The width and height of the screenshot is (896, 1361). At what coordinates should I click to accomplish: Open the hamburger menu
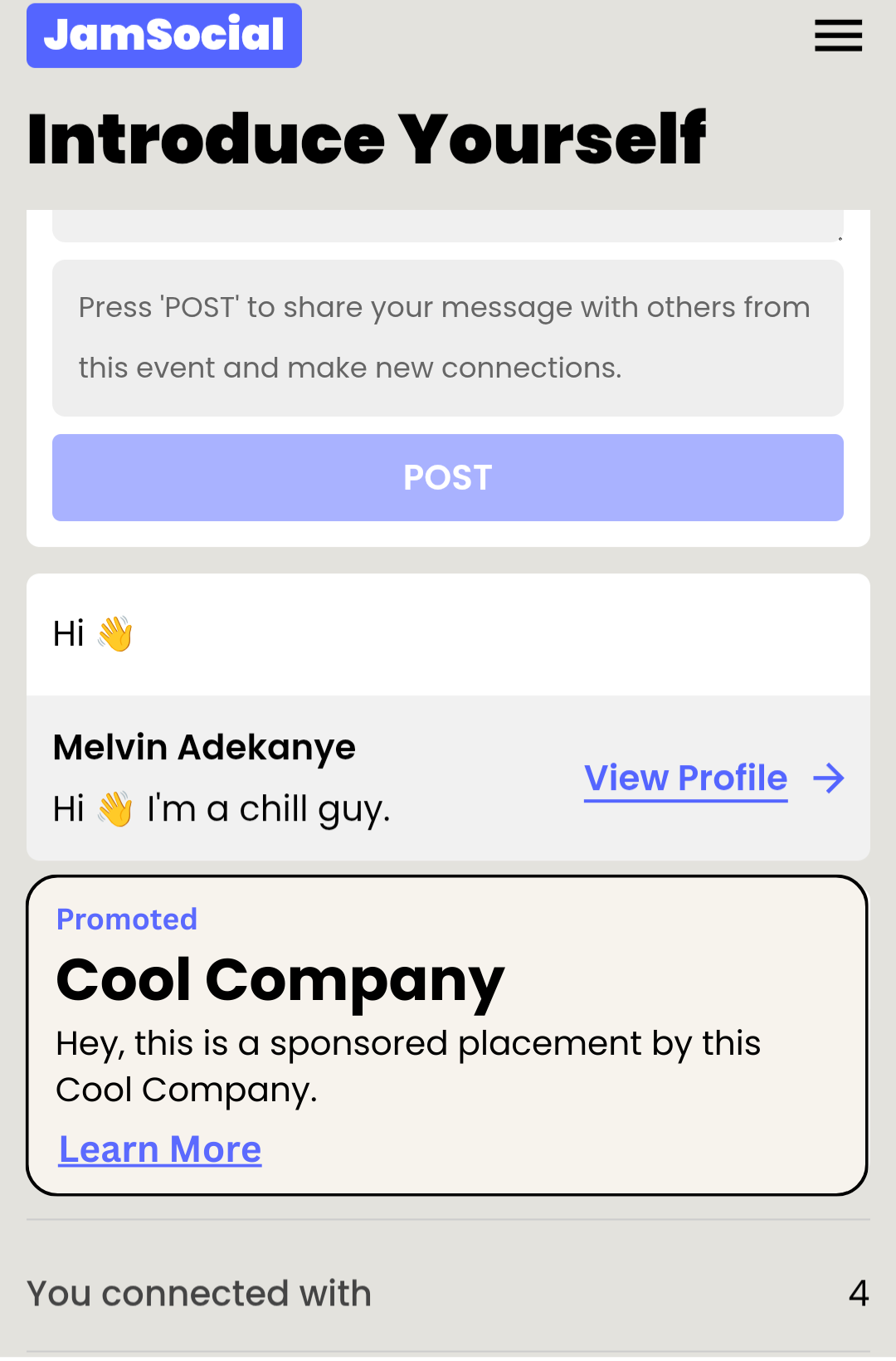838,36
